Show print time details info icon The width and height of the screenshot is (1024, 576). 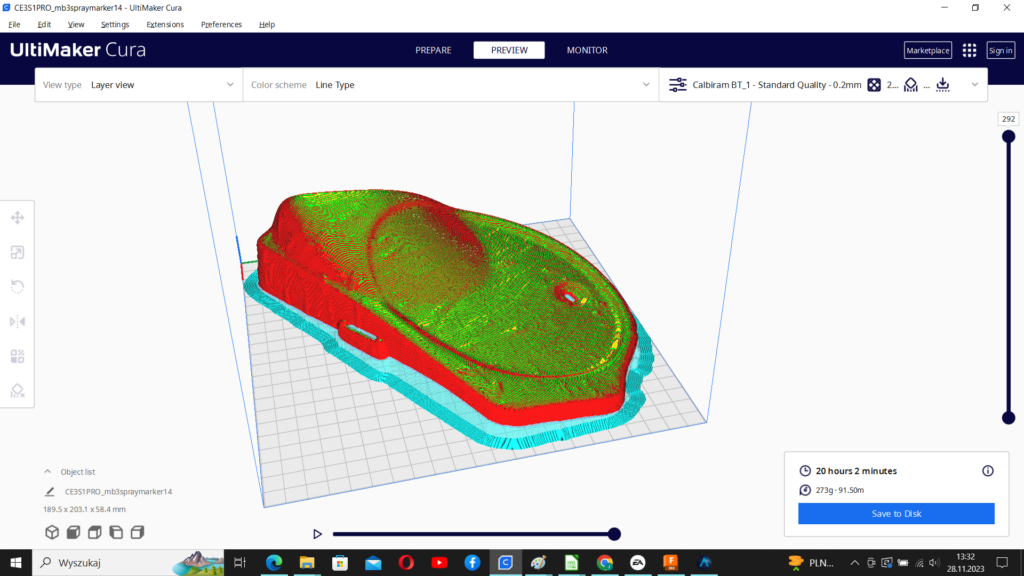(x=987, y=471)
